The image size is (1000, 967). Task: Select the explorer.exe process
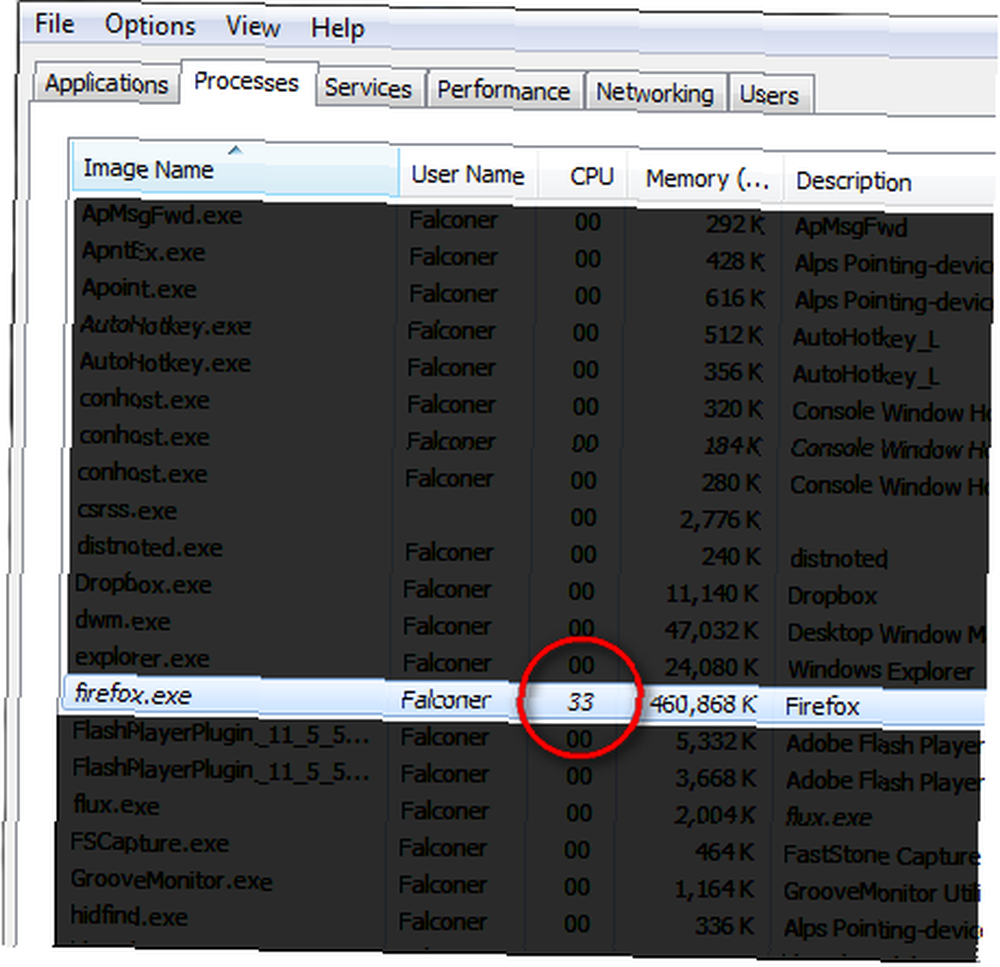tap(528, 663)
